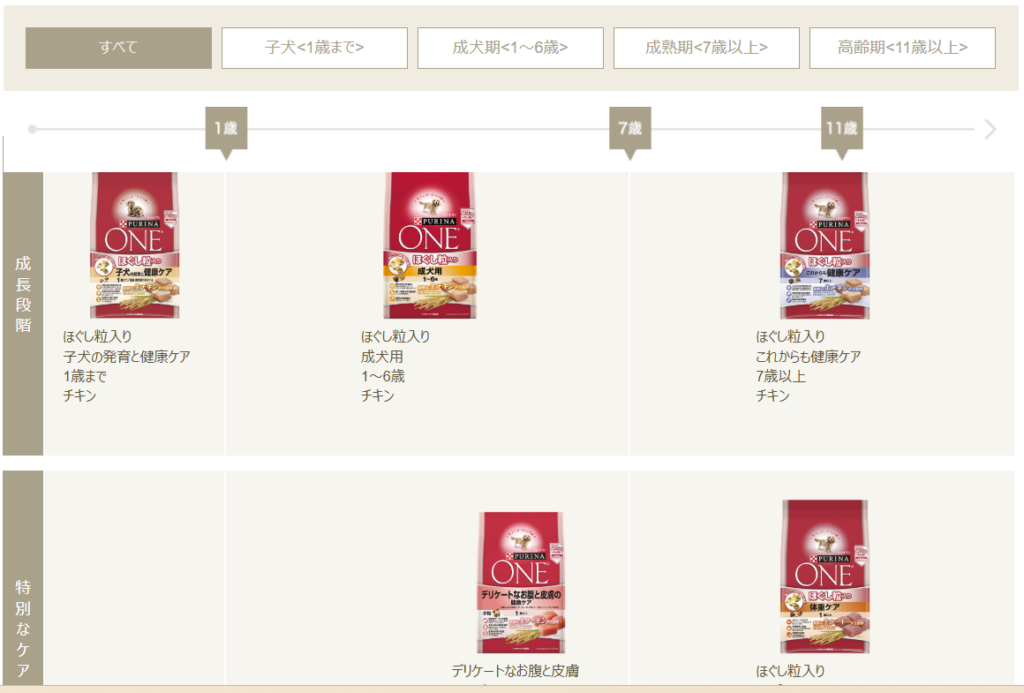Click デリケートなお腹と皮膚 text link
The image size is (1024, 693).
coord(515,671)
